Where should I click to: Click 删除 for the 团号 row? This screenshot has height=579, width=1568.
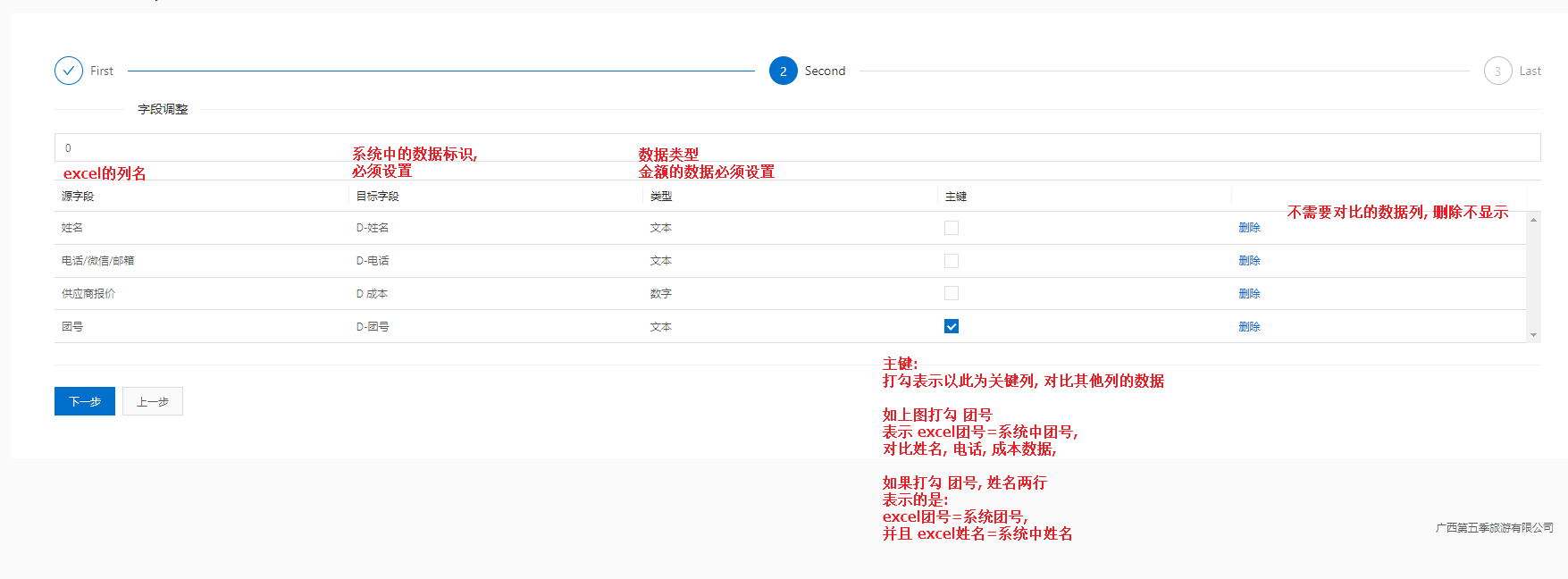pos(1249,327)
